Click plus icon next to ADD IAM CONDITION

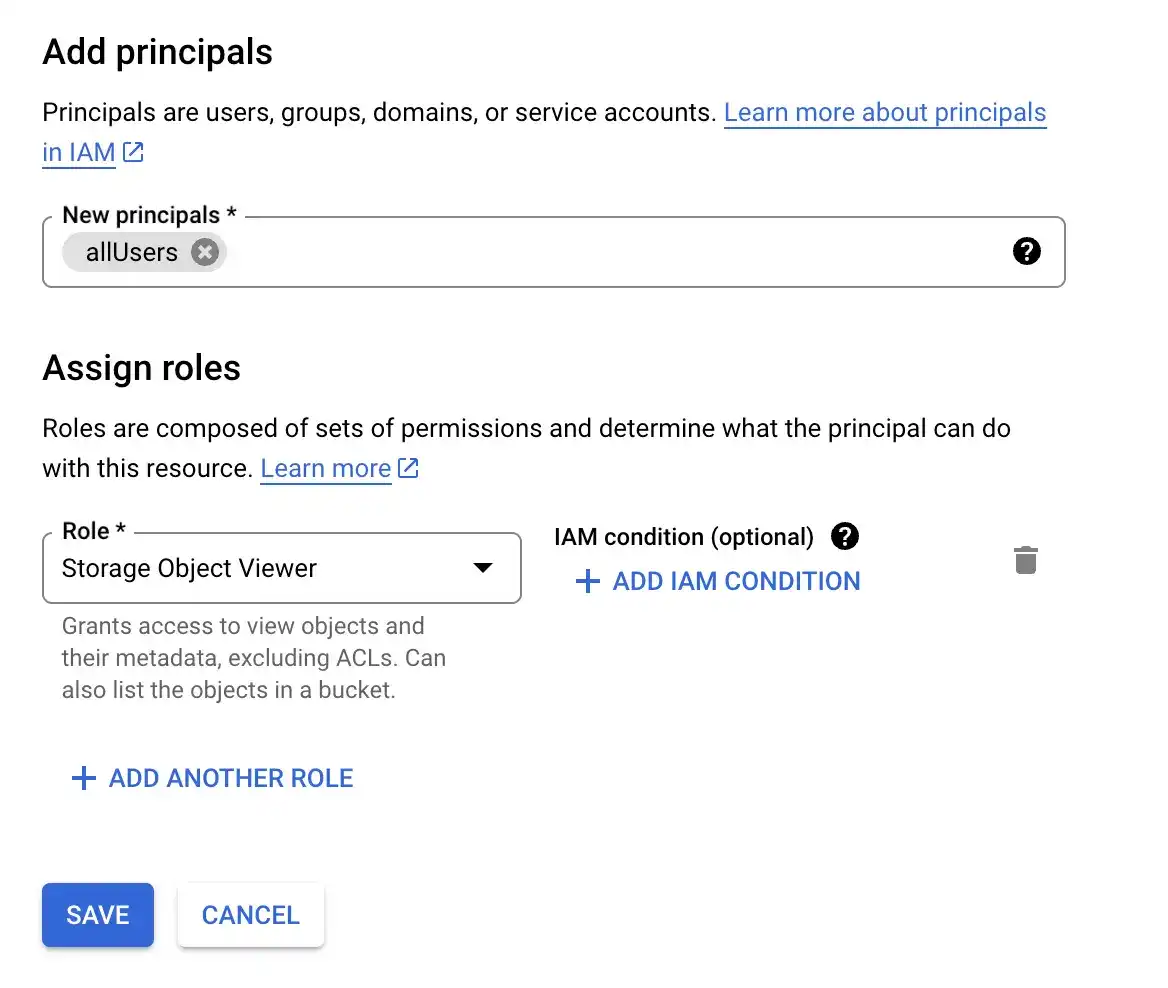[588, 581]
